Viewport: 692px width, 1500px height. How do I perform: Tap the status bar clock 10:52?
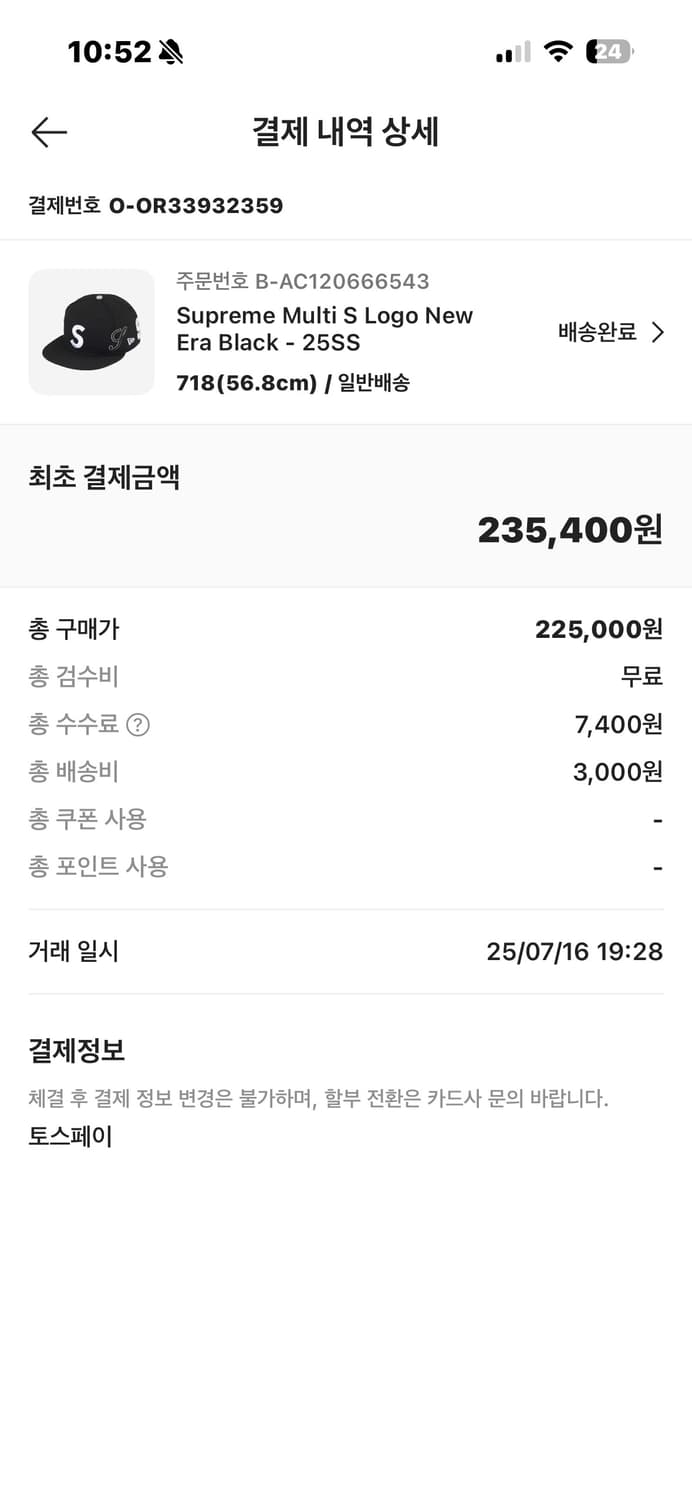(x=109, y=52)
